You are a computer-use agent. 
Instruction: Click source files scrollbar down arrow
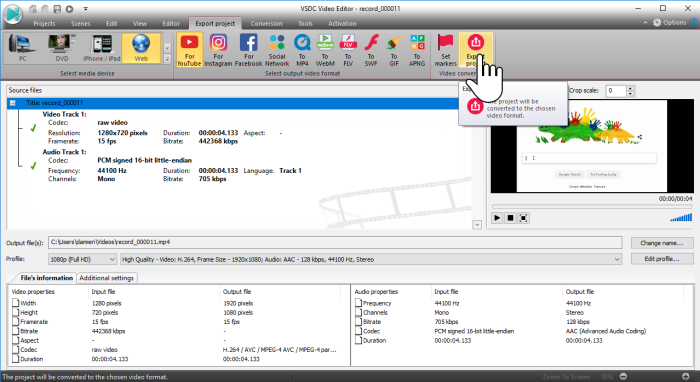[x=477, y=224]
